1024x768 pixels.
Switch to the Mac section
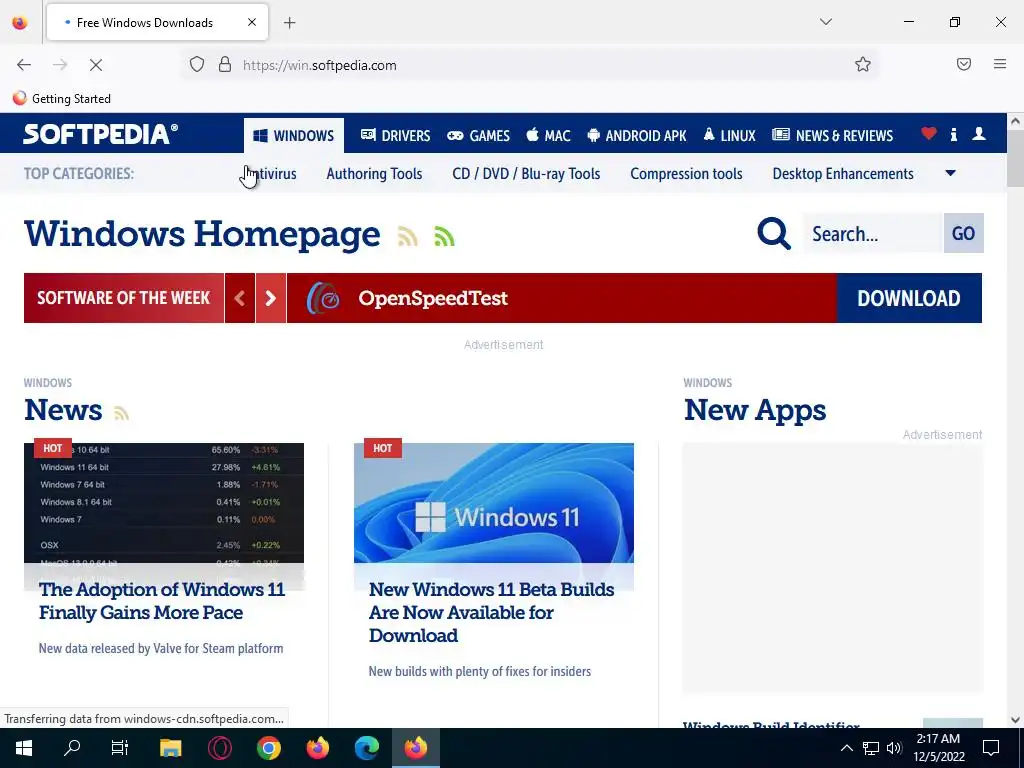(x=549, y=135)
